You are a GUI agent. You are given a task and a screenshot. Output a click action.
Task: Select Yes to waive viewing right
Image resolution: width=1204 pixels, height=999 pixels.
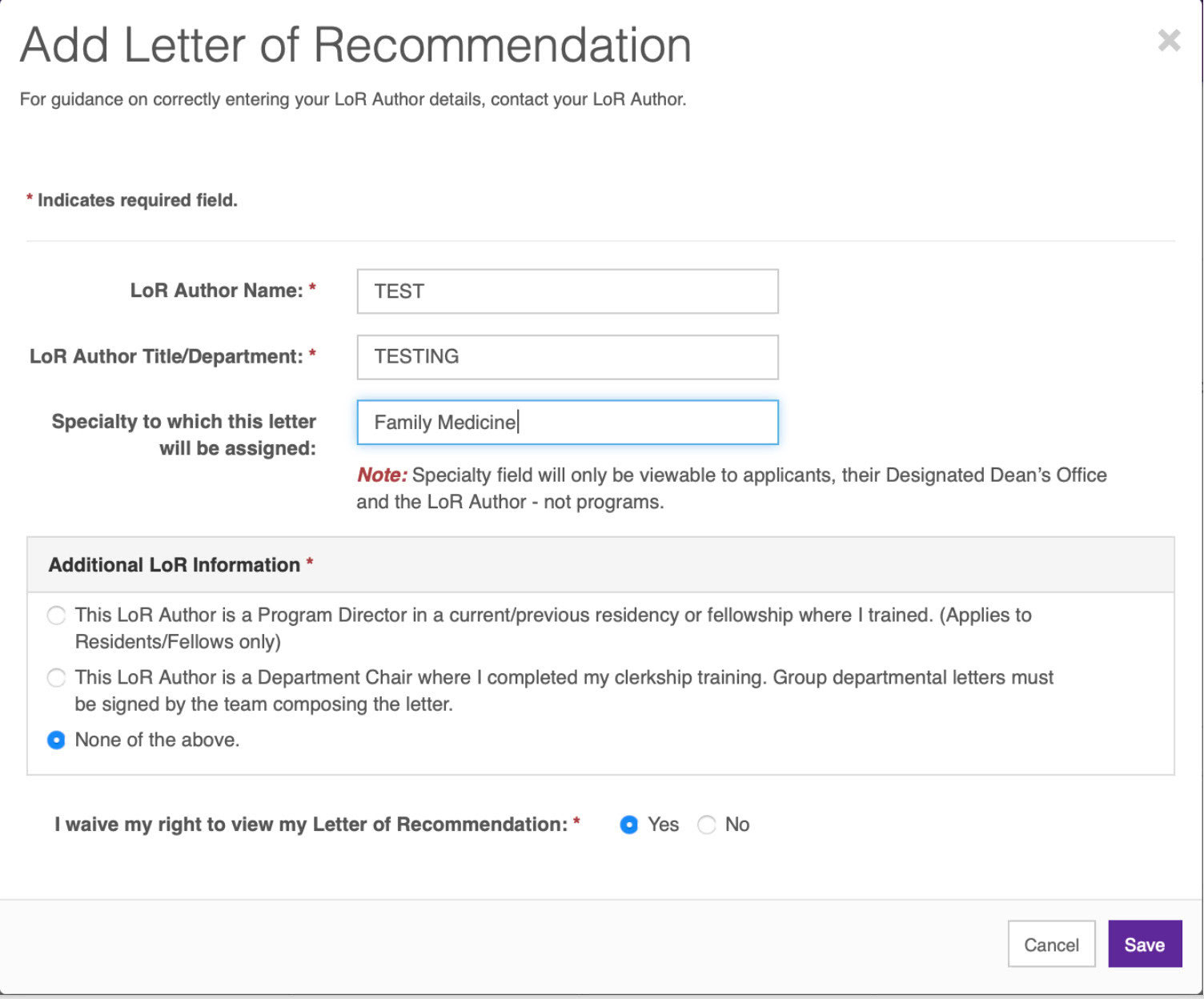click(629, 825)
